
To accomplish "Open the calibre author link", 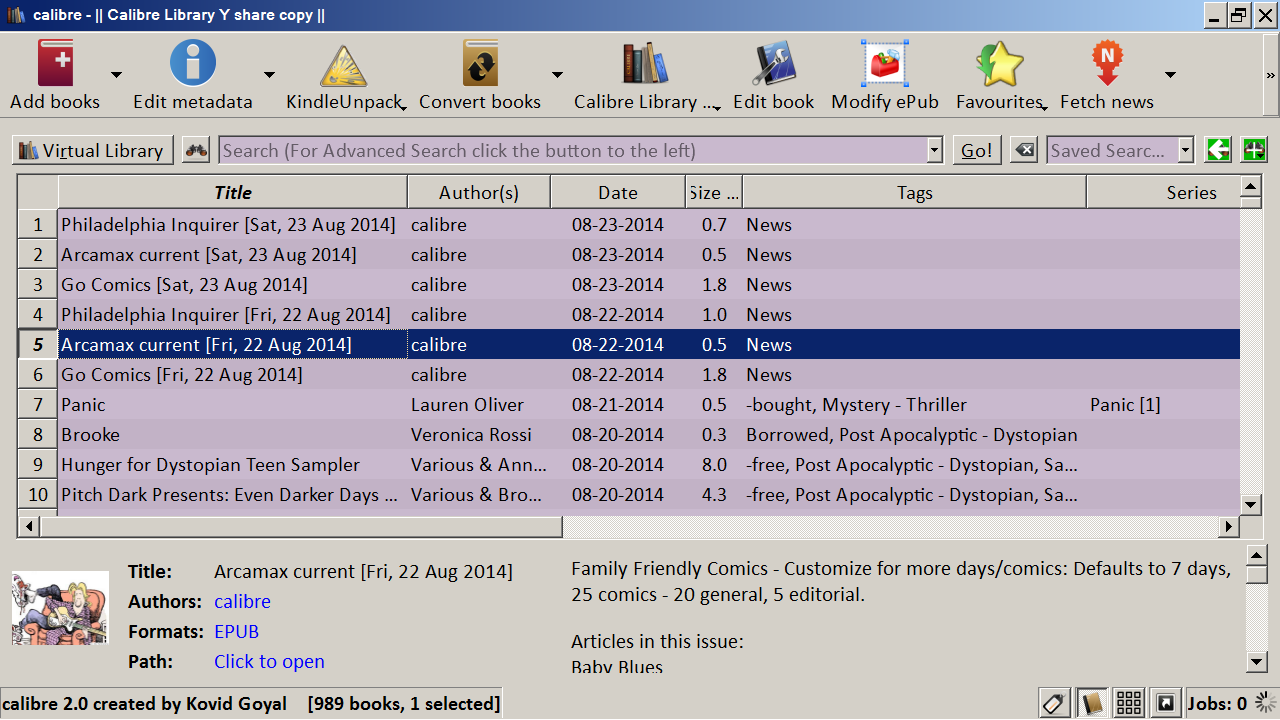I will click(x=242, y=601).
